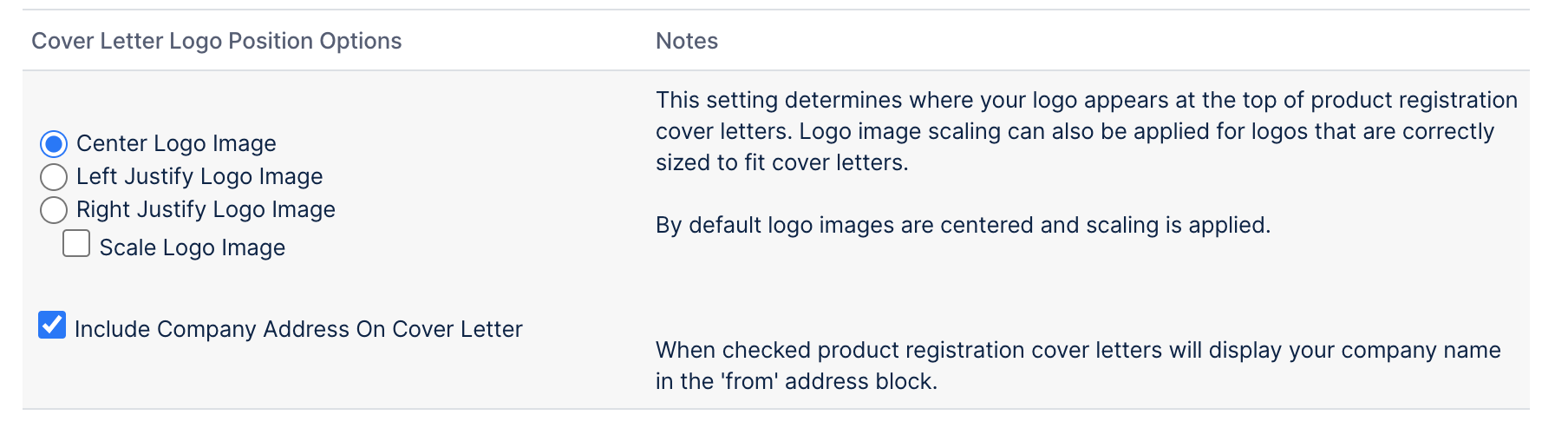The width and height of the screenshot is (1568, 448).
Task: Click the words 'product registration' ending the first note line
Action: tap(1414, 100)
